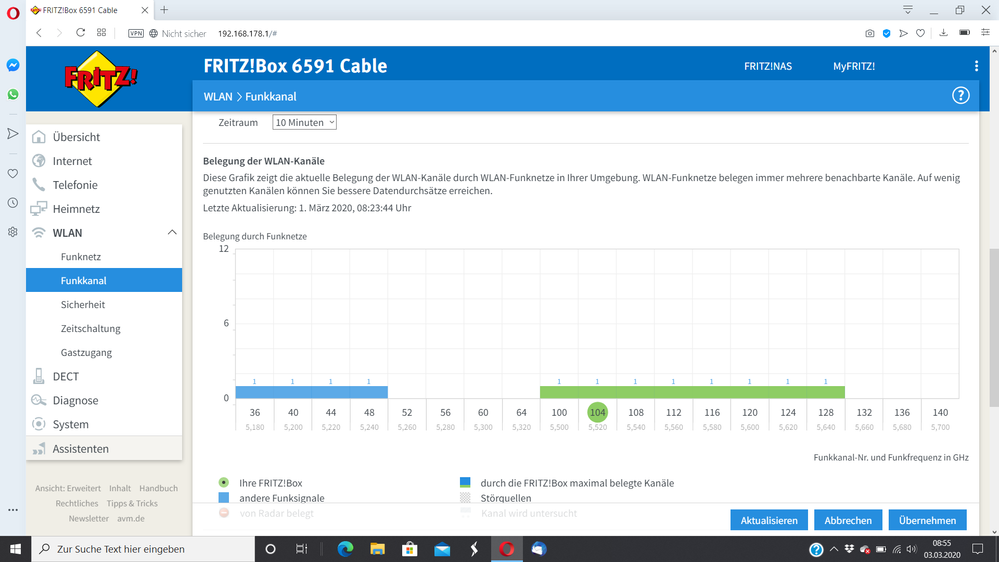999x562 pixels.
Task: Open the Zeitraum 10 Minuten dropdown
Action: (305, 122)
